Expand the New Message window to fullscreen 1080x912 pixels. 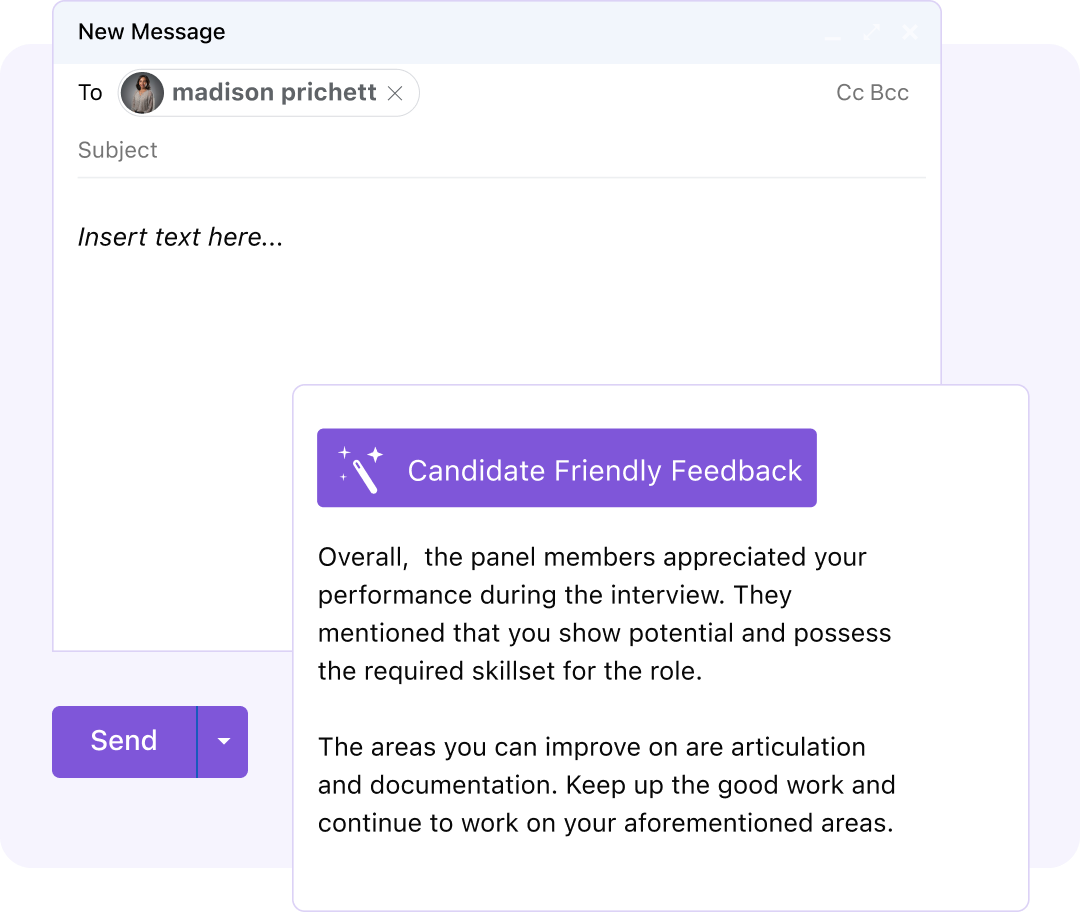pyautogui.click(x=871, y=31)
